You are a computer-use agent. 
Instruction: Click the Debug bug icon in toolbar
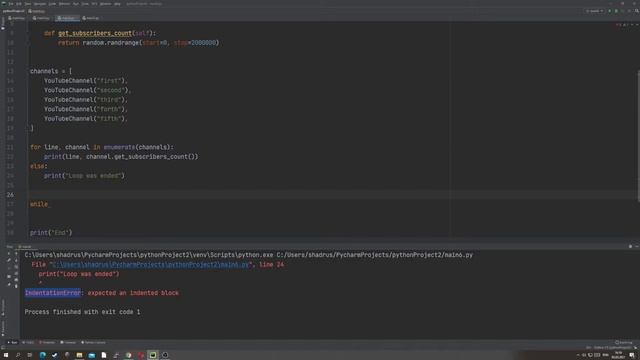[x=616, y=11]
